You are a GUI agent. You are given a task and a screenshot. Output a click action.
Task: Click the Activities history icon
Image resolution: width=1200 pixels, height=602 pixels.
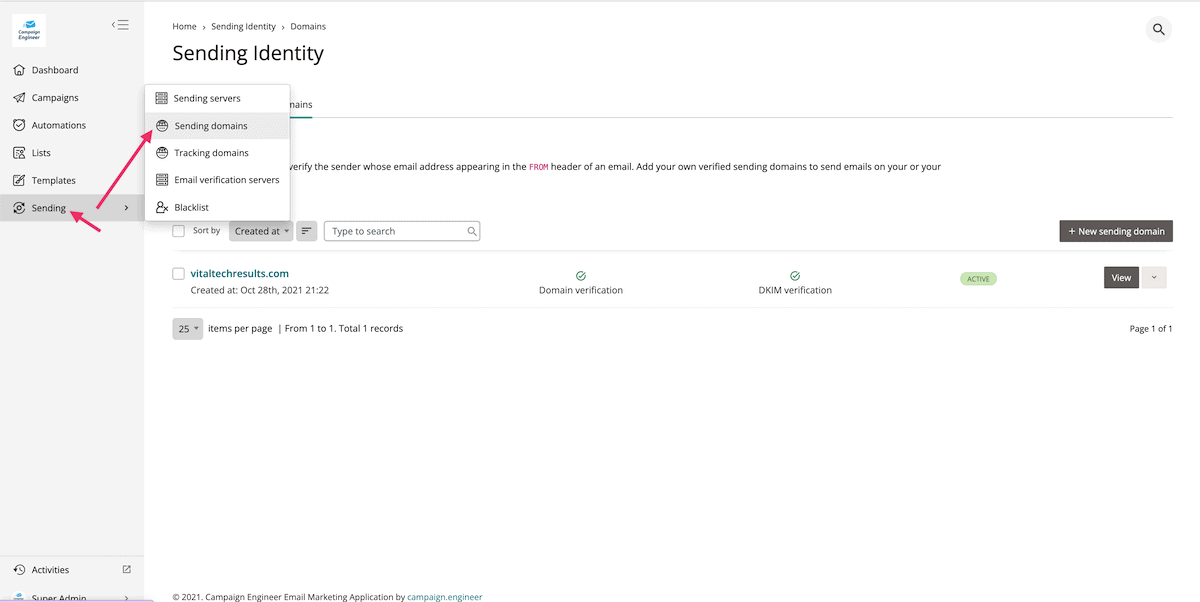pyautogui.click(x=19, y=570)
